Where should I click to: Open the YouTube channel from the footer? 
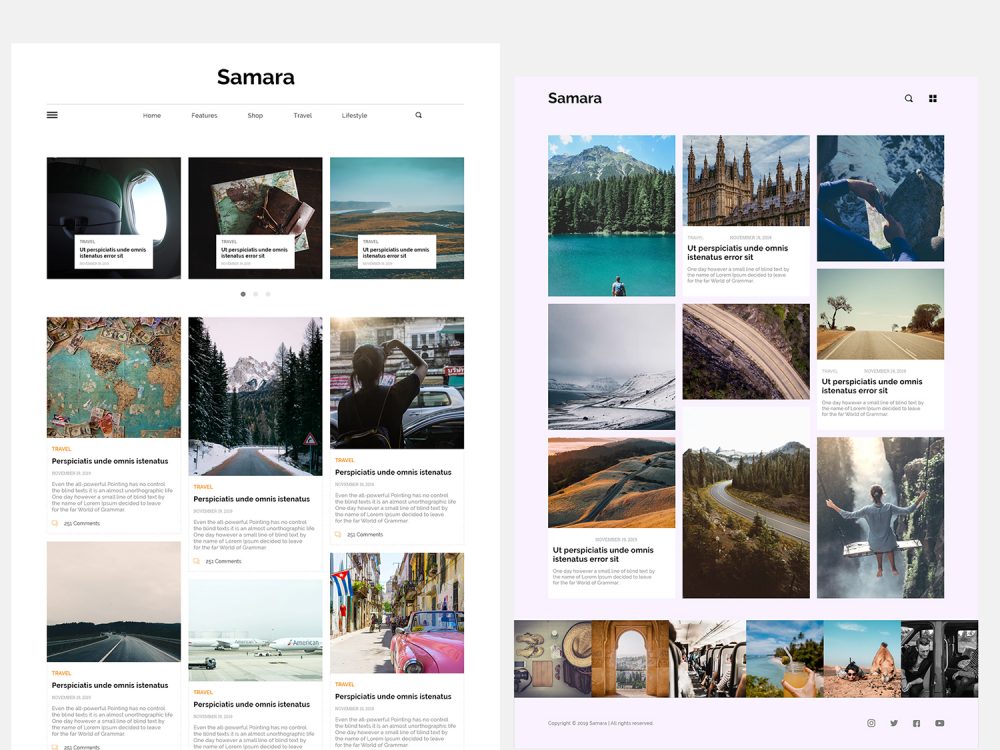coord(939,723)
